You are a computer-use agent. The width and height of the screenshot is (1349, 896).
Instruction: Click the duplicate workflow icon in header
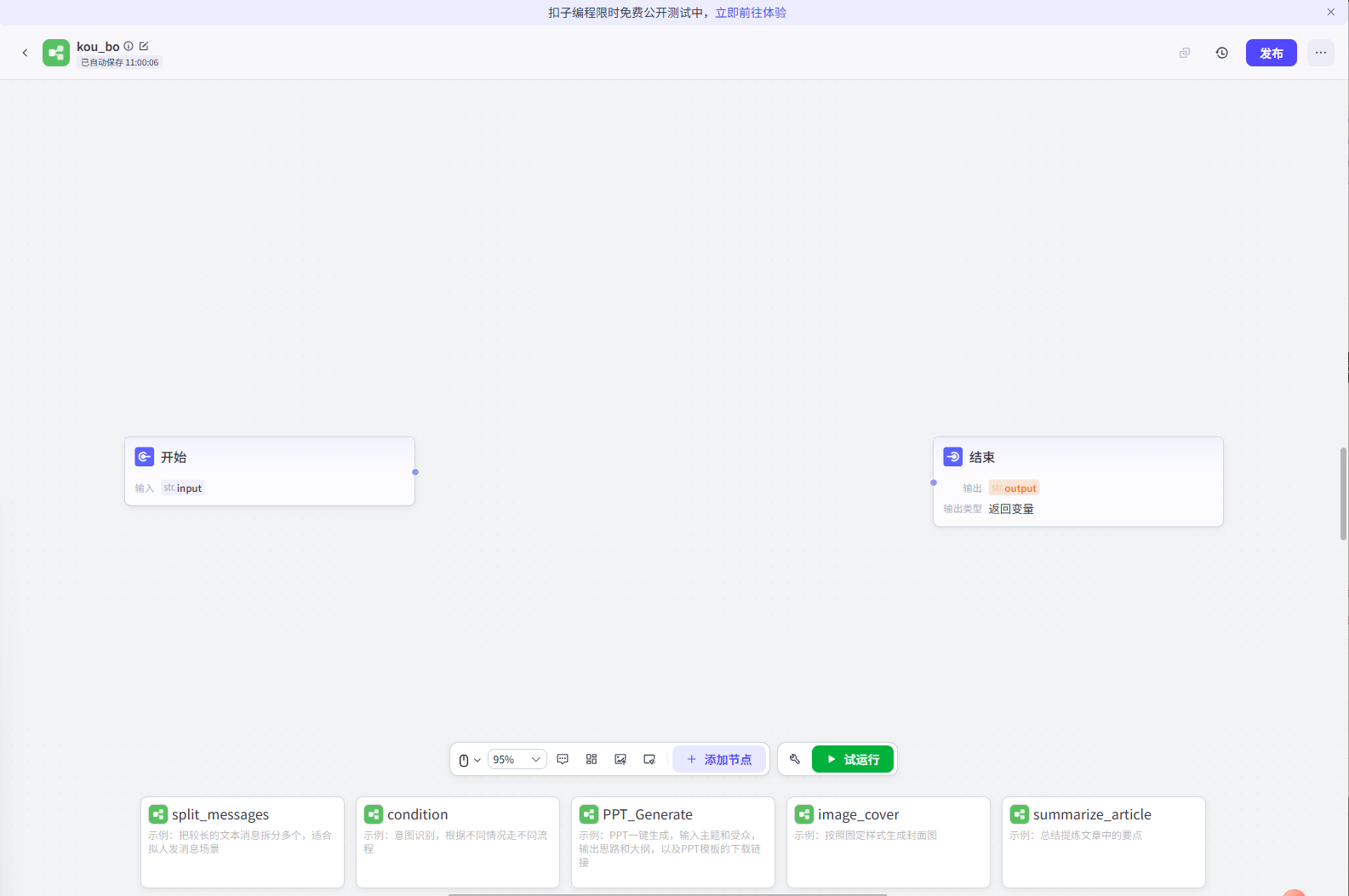click(x=1184, y=53)
